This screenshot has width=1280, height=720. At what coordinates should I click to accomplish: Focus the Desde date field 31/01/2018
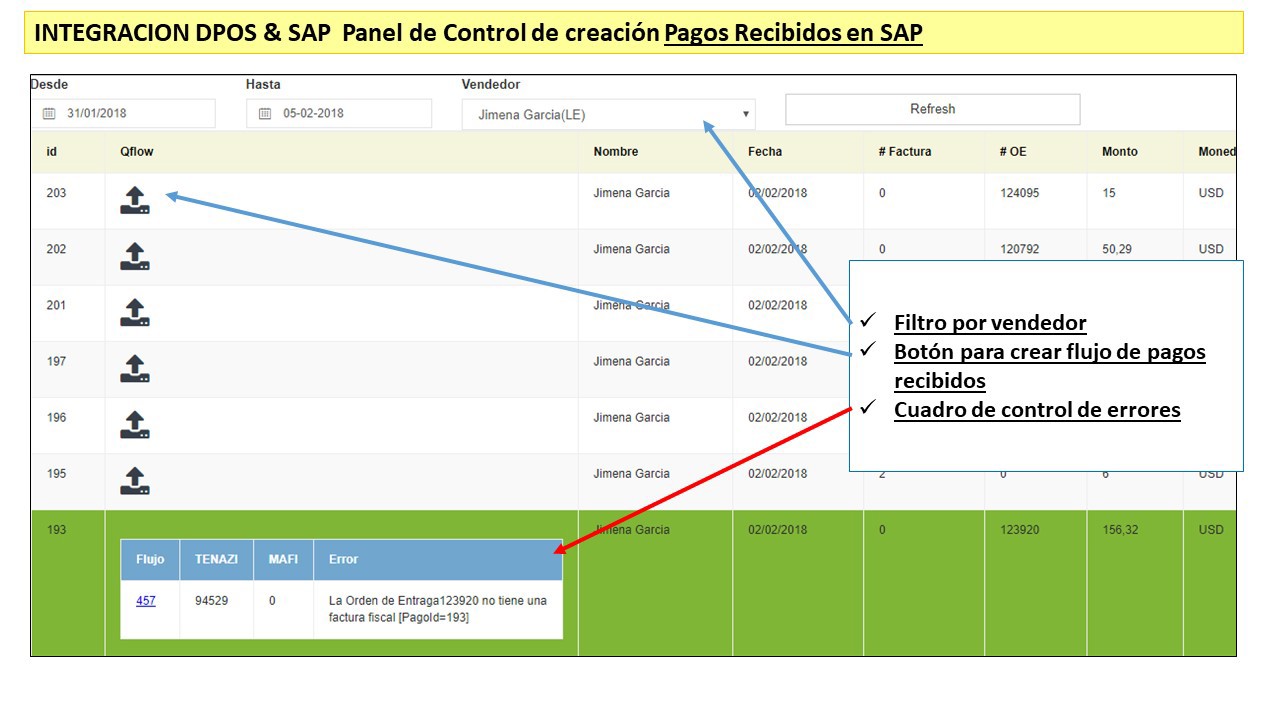123,113
